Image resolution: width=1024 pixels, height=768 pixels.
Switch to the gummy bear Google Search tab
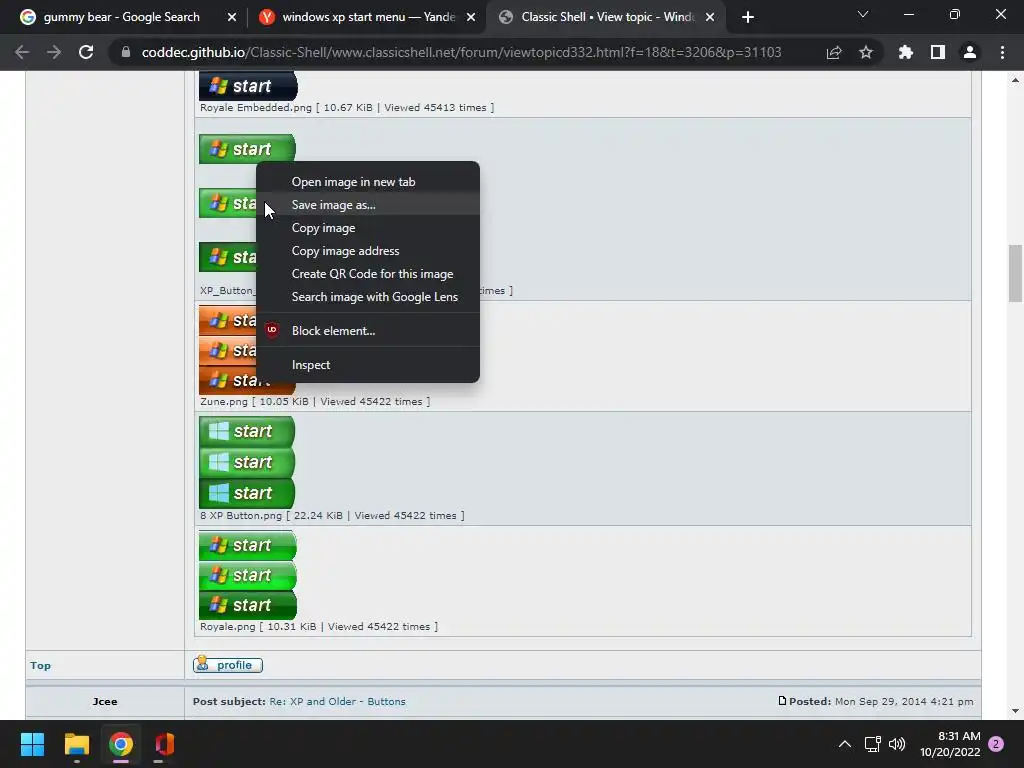coord(121,17)
